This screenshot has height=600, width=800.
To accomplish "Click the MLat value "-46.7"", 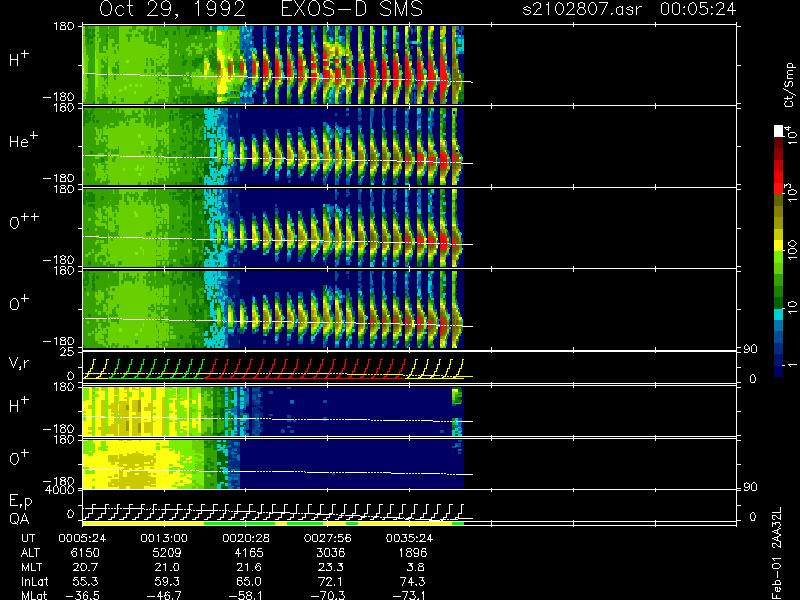I will tap(164, 595).
